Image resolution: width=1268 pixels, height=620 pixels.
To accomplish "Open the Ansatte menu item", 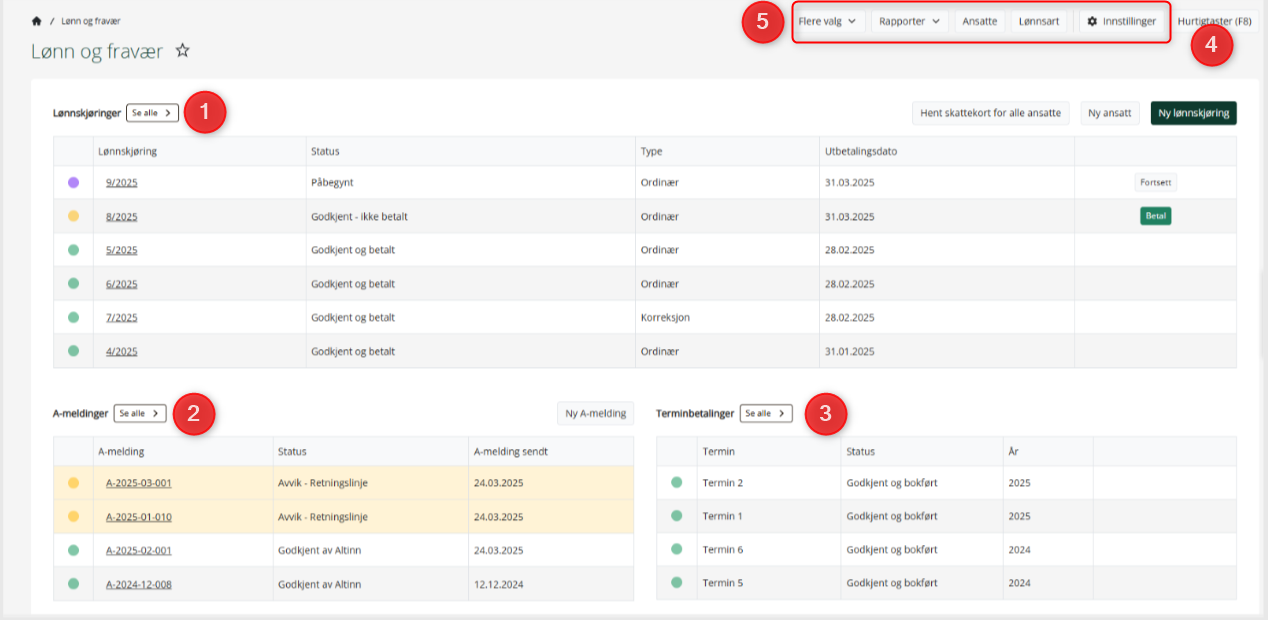I will (980, 21).
